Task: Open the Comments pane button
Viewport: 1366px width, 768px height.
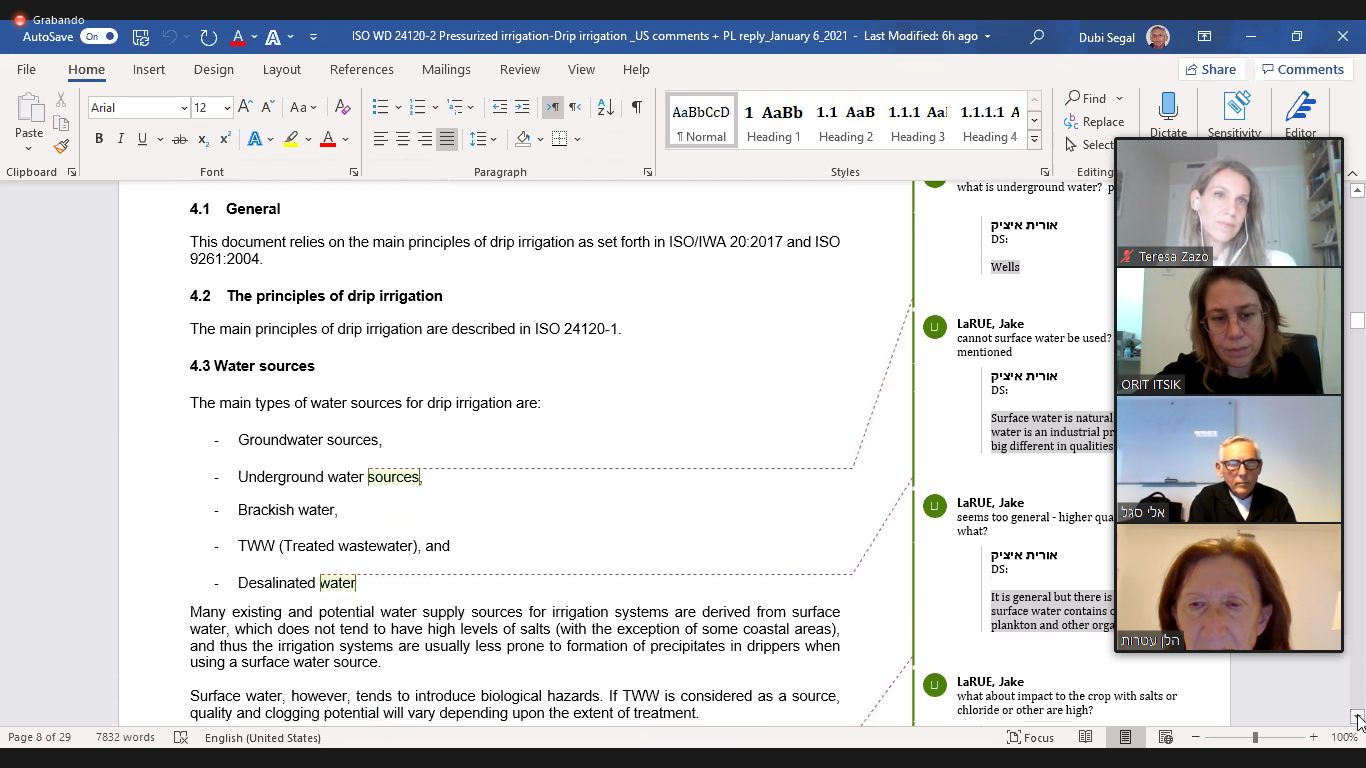Action: coord(1302,69)
